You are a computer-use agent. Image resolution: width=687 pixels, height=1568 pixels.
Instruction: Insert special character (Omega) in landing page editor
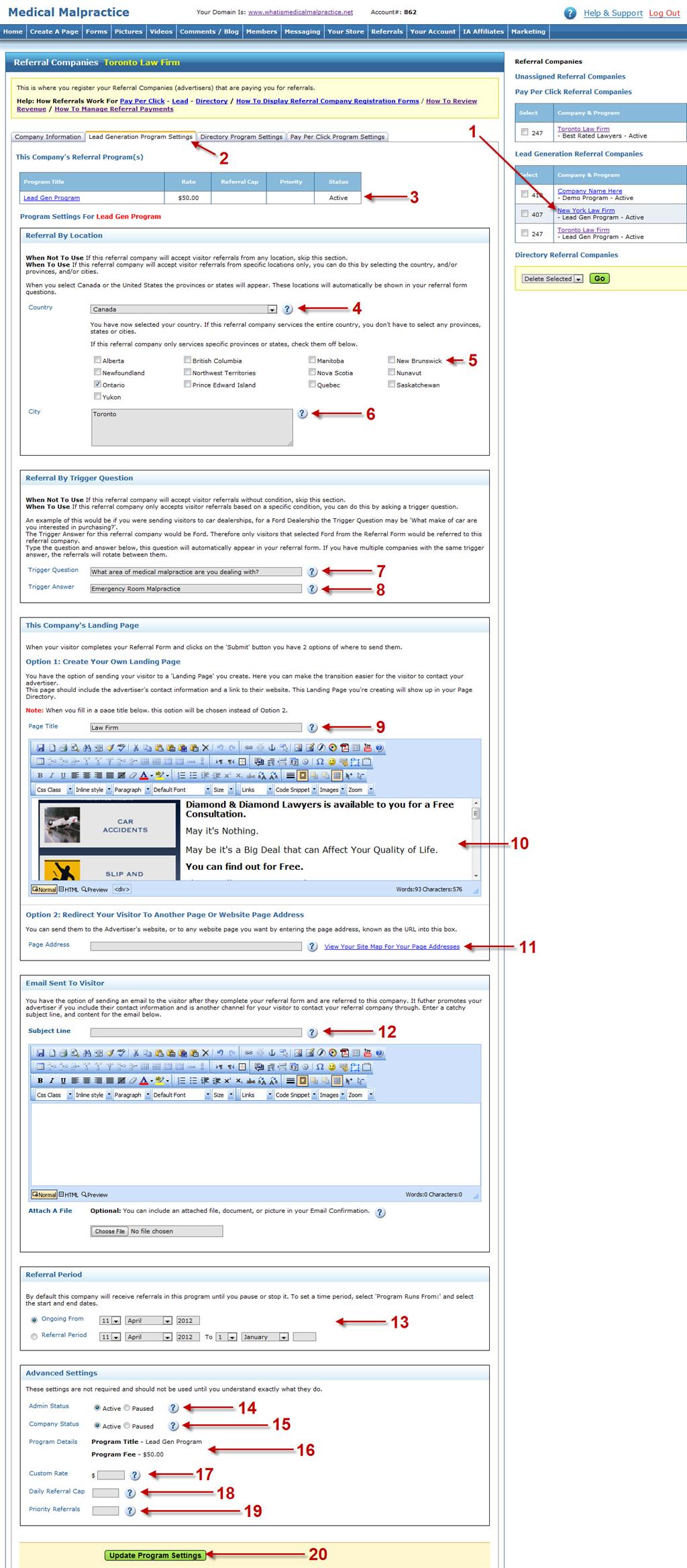[x=320, y=762]
